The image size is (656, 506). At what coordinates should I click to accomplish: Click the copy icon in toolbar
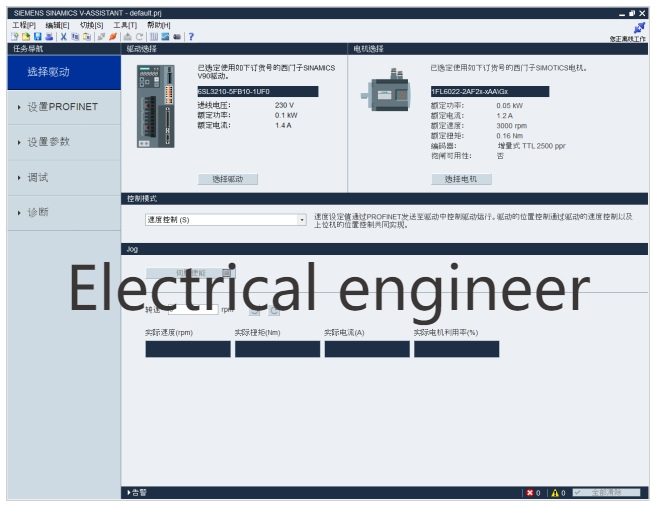[x=75, y=37]
